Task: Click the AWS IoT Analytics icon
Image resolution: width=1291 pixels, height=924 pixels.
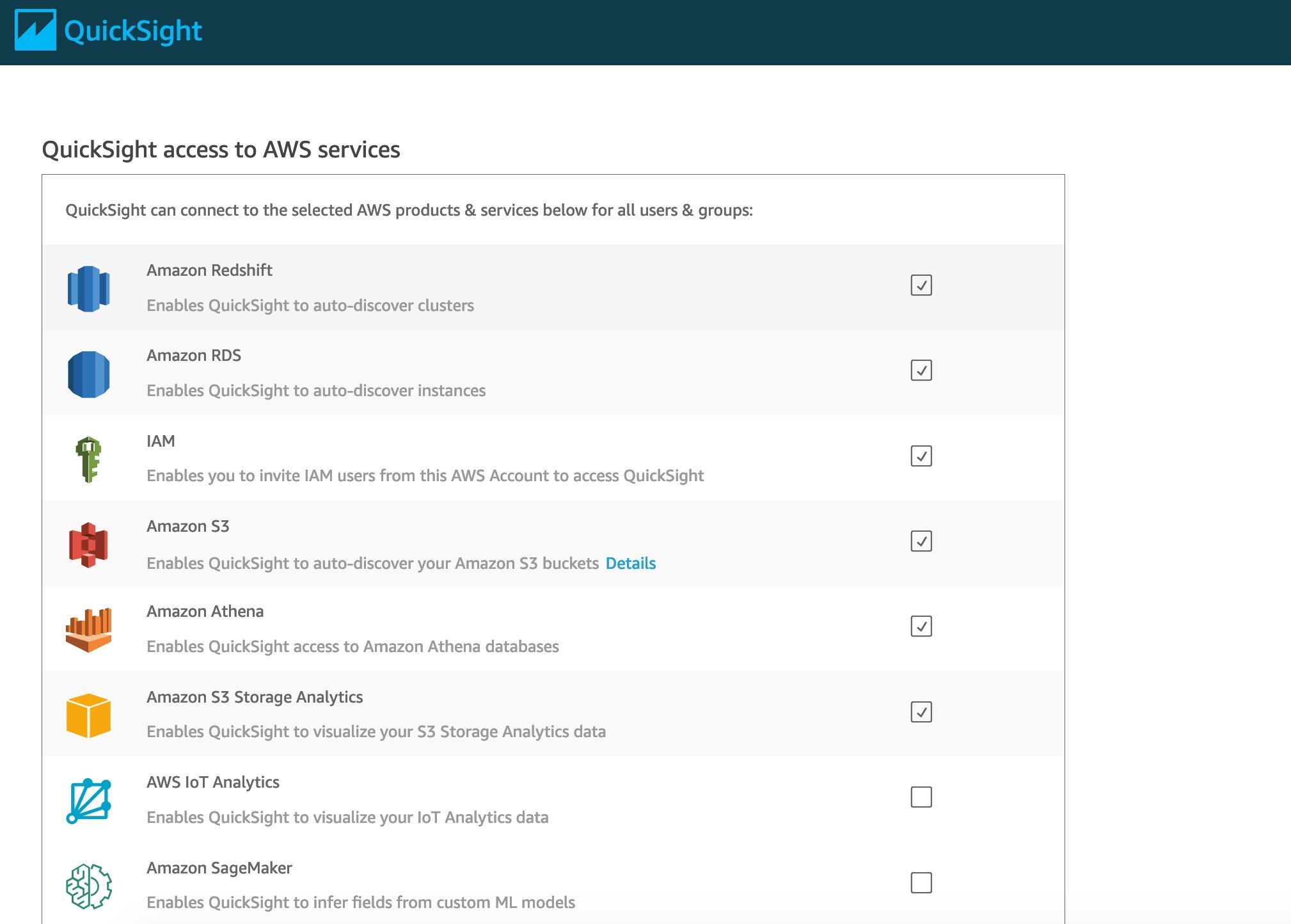Action: pos(88,801)
